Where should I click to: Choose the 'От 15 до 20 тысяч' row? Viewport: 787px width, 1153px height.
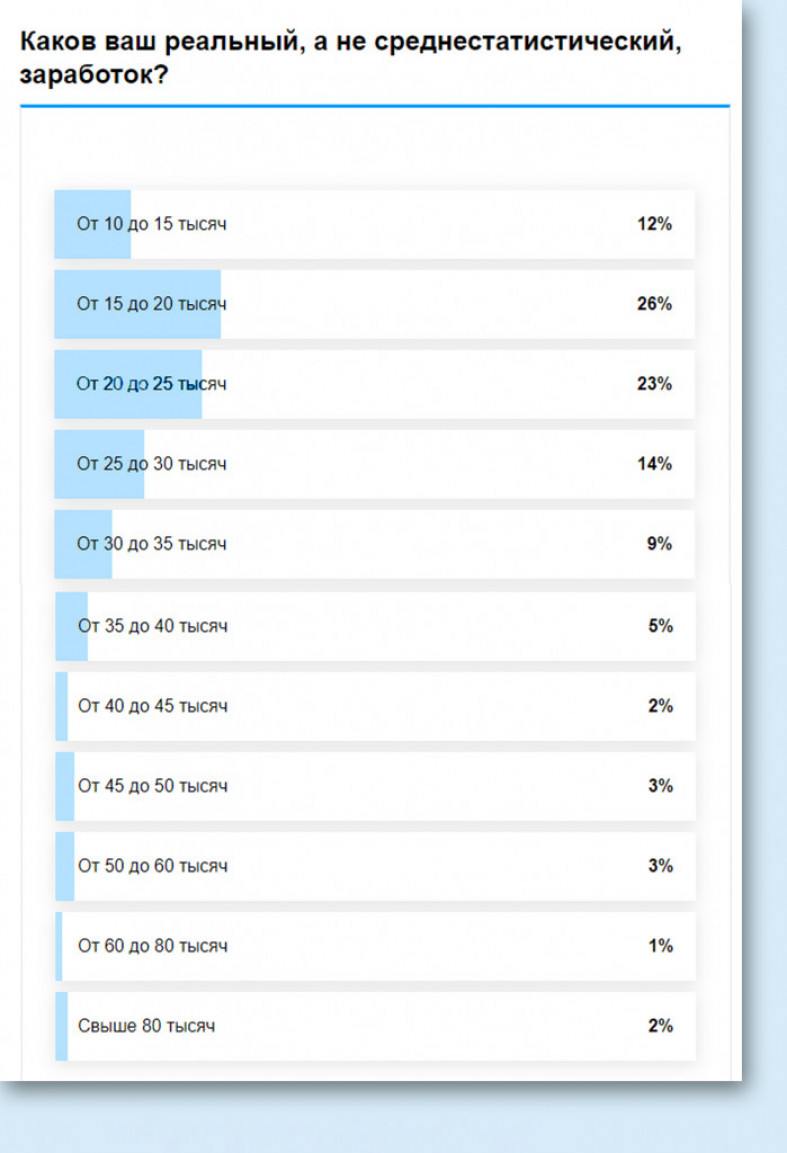click(374, 304)
